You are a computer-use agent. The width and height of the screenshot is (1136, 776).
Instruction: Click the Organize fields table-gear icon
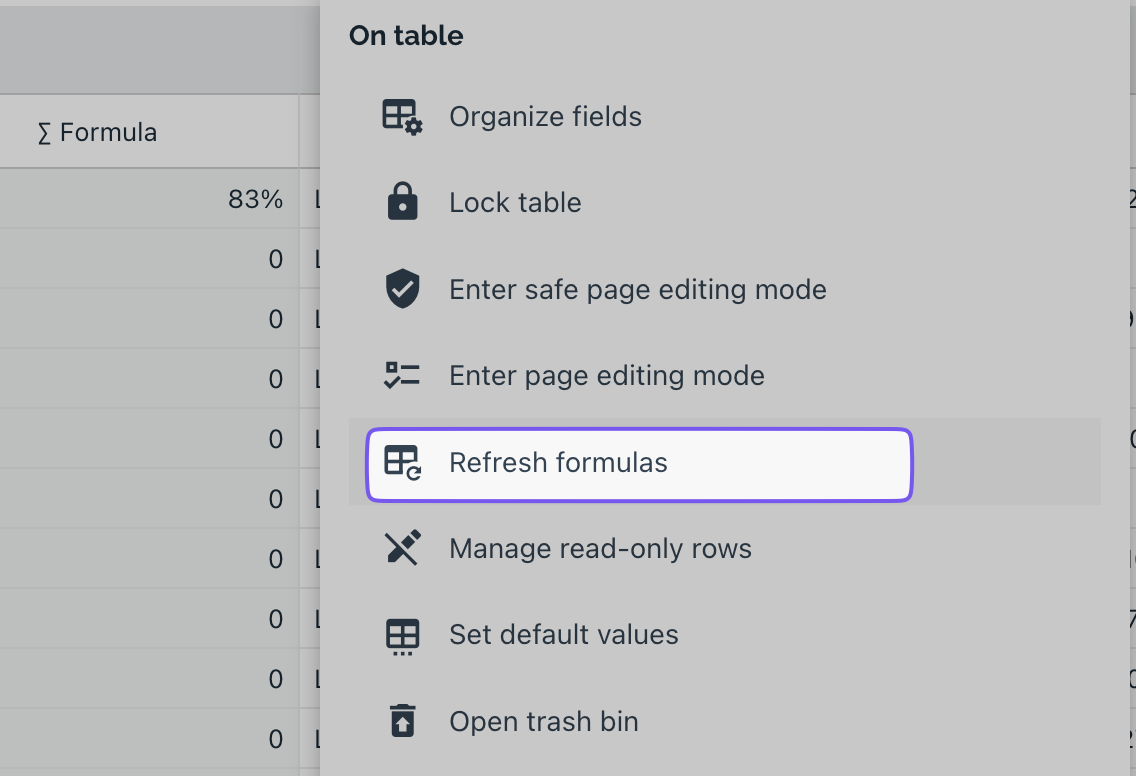pyautogui.click(x=402, y=117)
